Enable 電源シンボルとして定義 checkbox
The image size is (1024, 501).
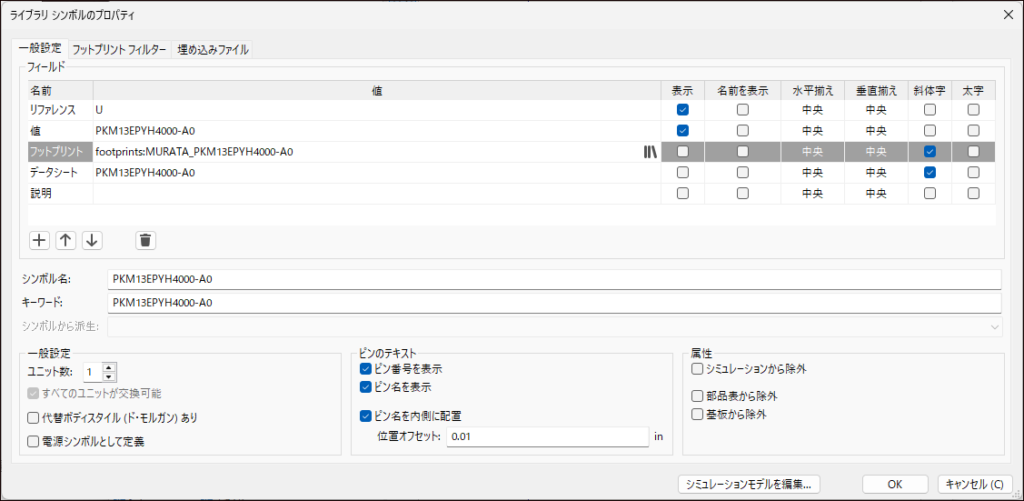pos(34,441)
